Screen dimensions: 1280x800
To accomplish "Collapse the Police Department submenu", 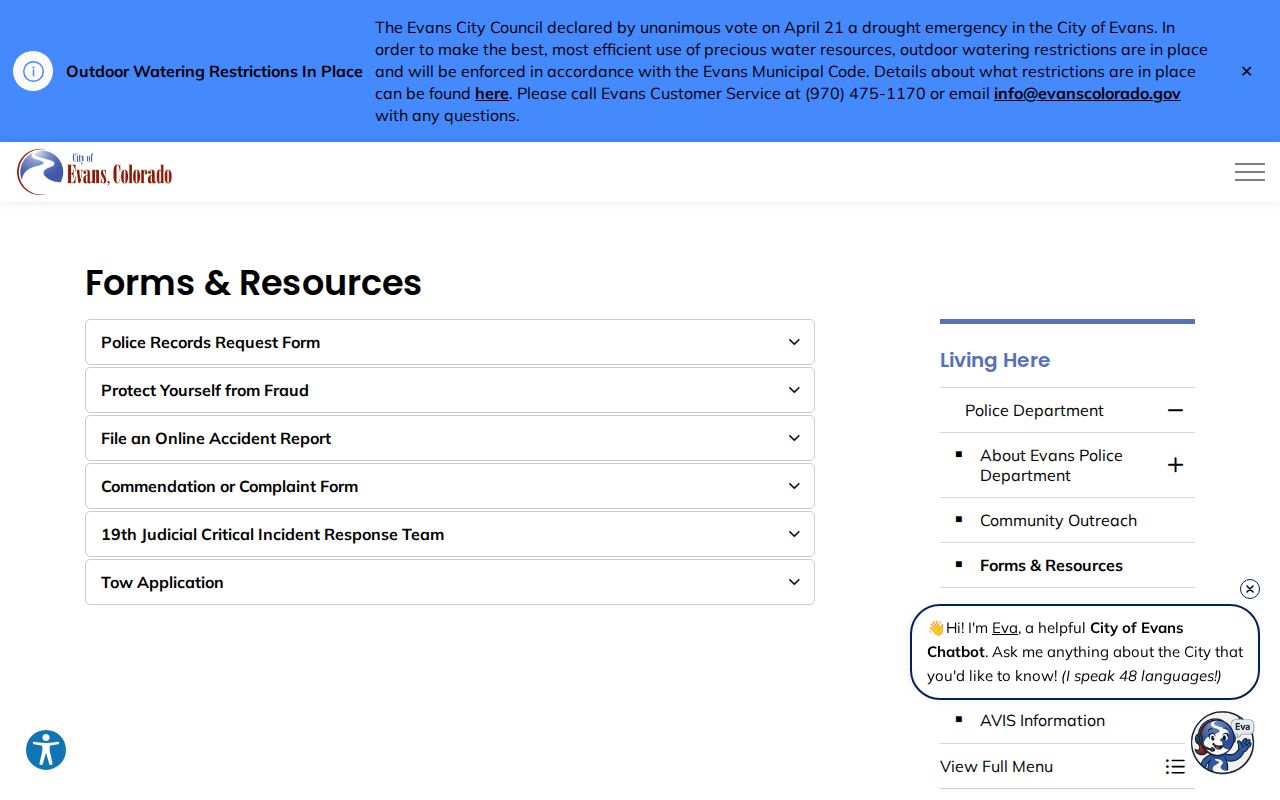I will 1175,410.
